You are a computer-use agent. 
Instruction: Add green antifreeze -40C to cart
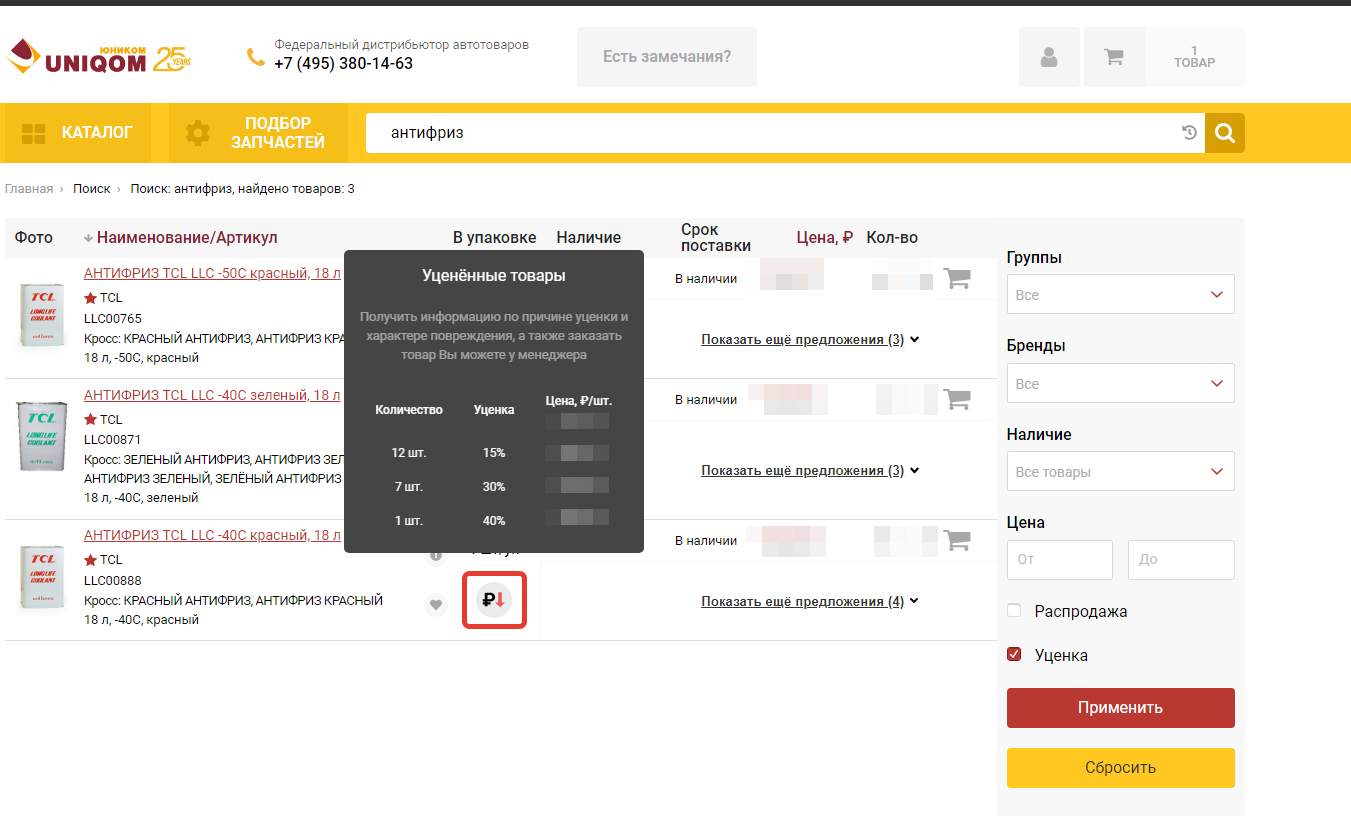point(957,399)
